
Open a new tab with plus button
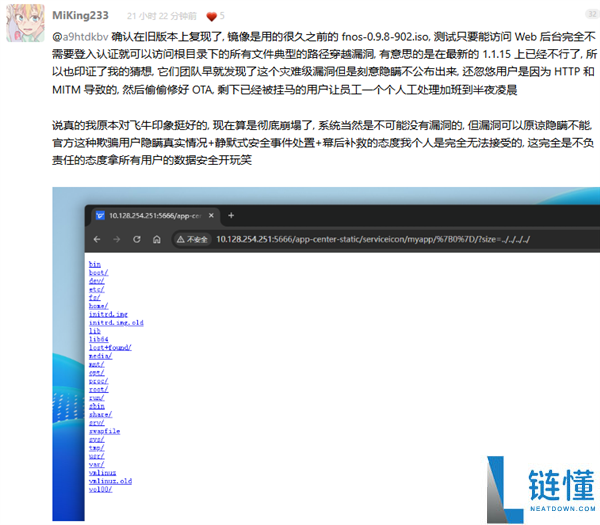click(231, 215)
